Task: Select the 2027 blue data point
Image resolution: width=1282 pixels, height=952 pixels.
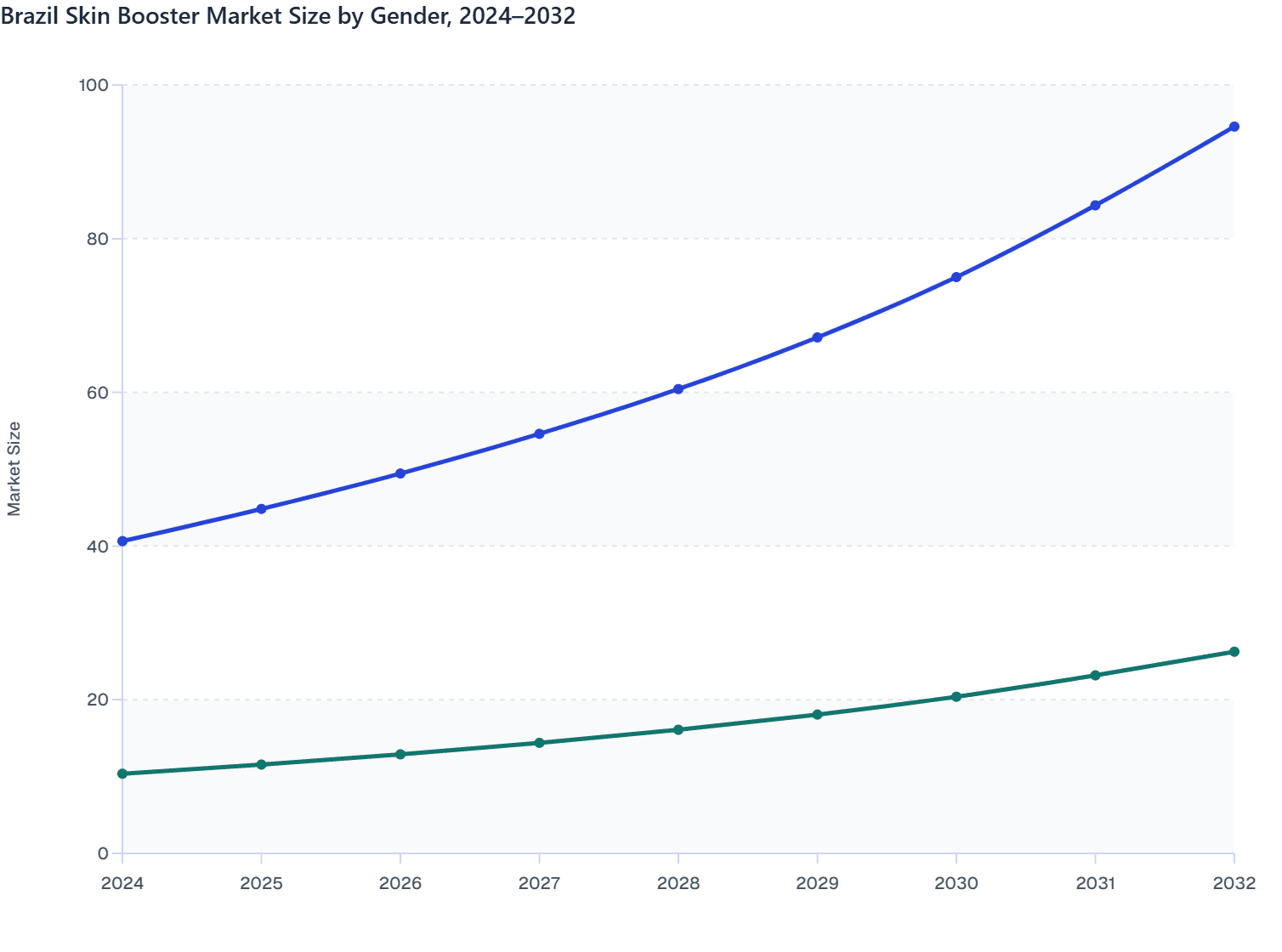Action: click(539, 433)
